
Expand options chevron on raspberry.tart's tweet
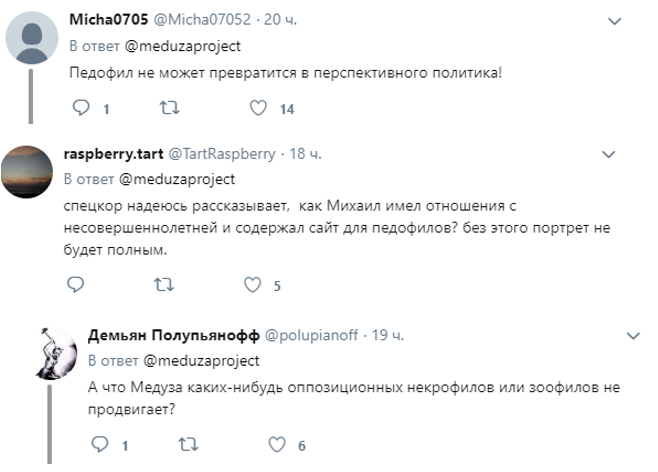609,154
